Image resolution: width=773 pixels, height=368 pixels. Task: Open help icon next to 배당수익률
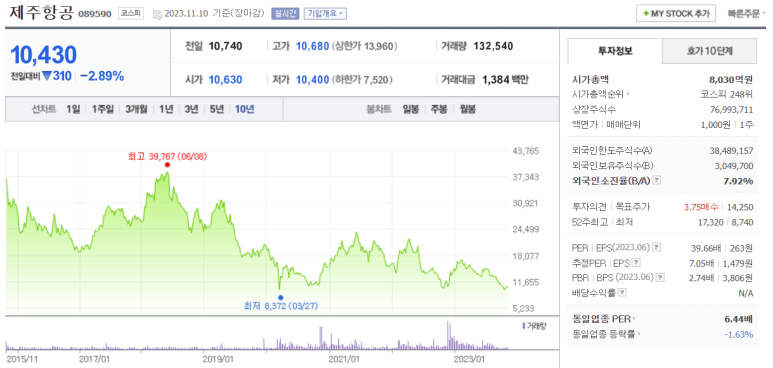pyautogui.click(x=622, y=293)
